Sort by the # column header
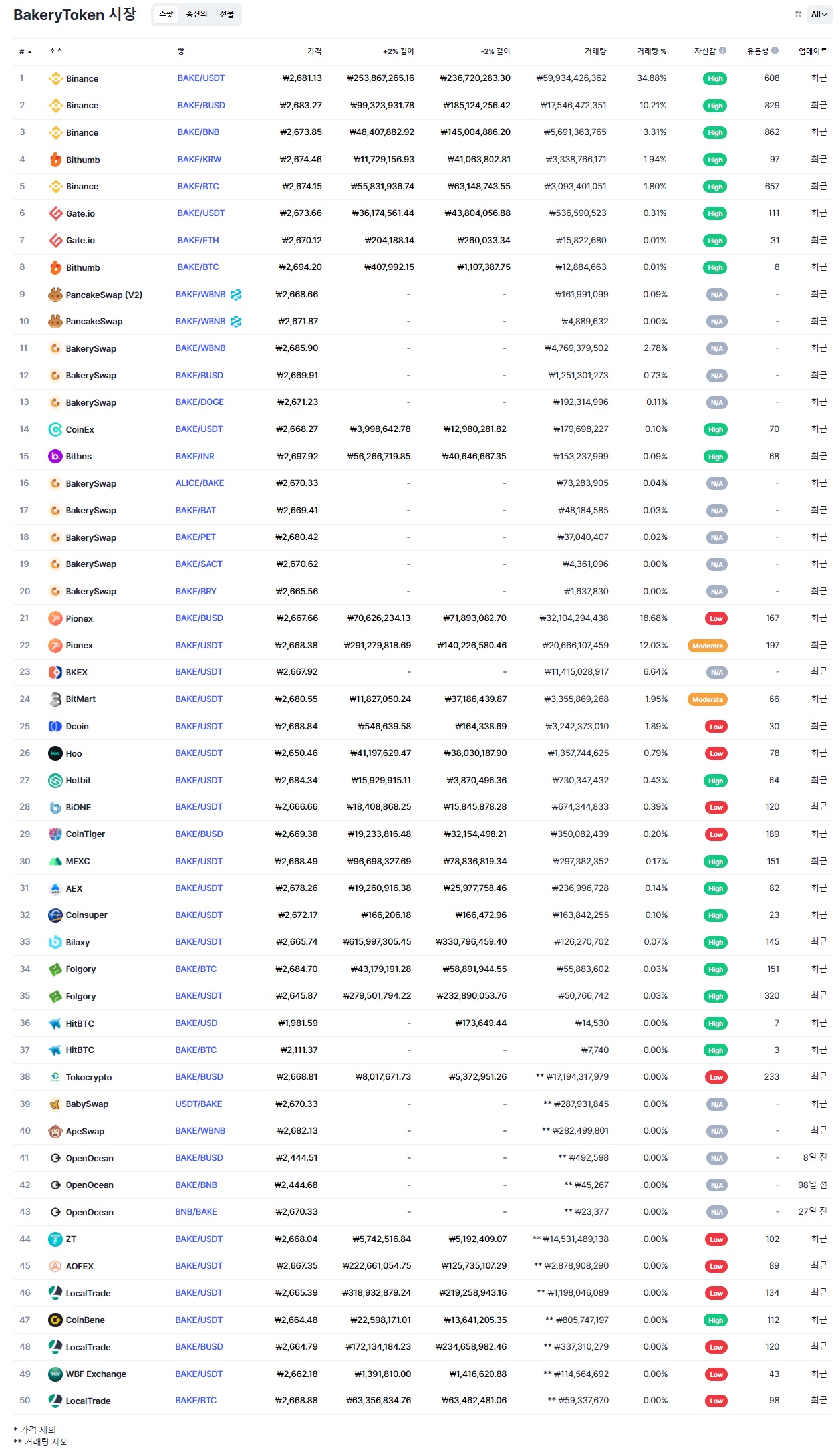Image resolution: width=840 pixels, height=1456 pixels. [x=25, y=51]
